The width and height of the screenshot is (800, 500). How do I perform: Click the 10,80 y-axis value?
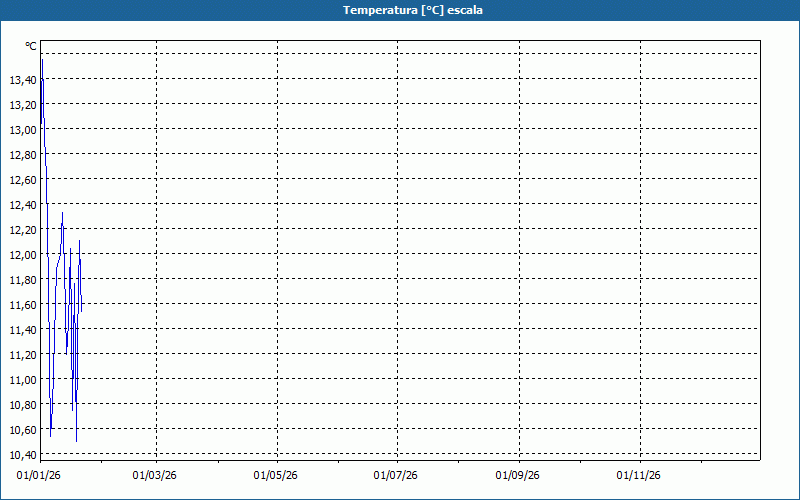[x=23, y=405]
